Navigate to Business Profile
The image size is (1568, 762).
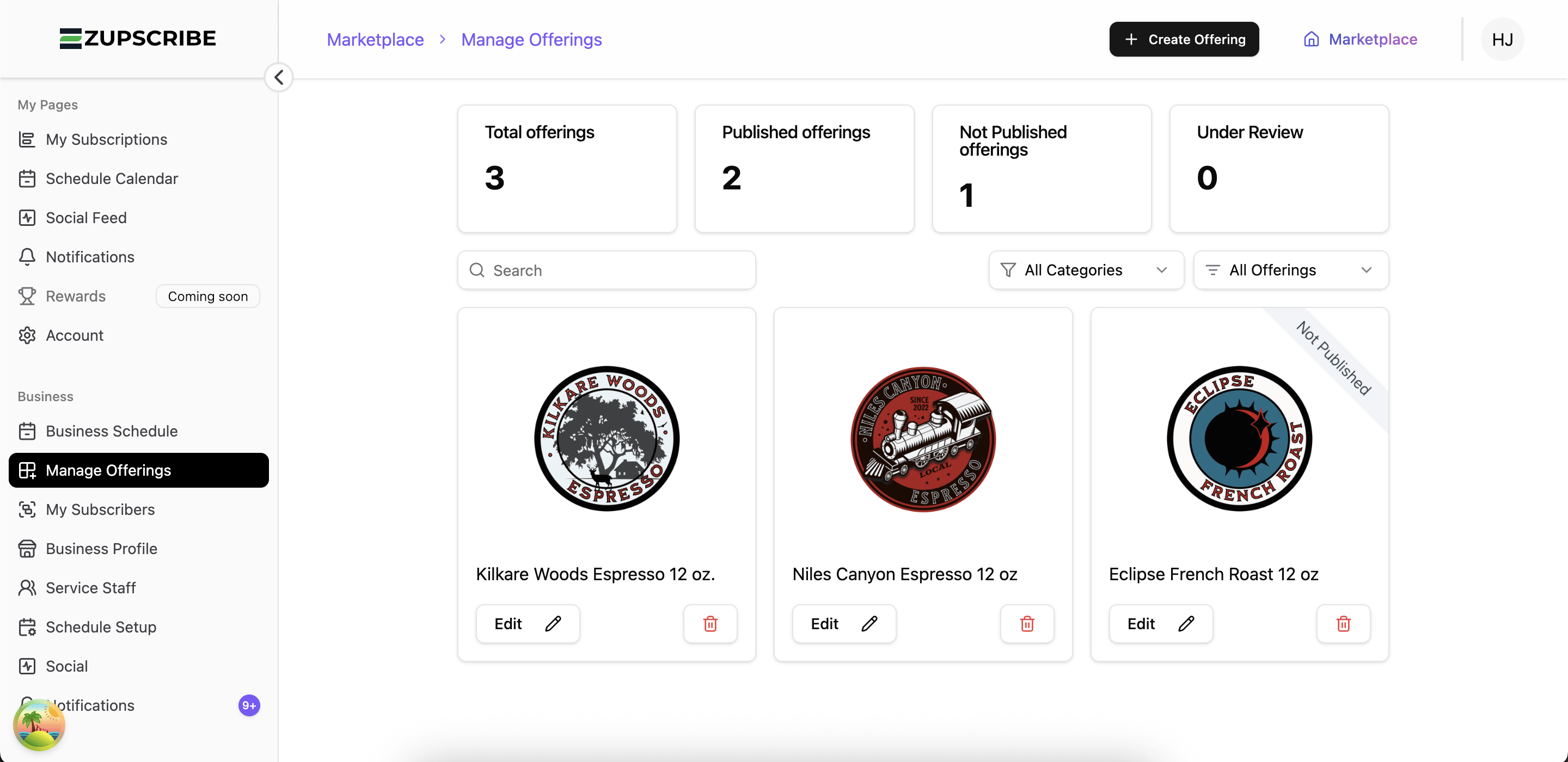tap(101, 549)
